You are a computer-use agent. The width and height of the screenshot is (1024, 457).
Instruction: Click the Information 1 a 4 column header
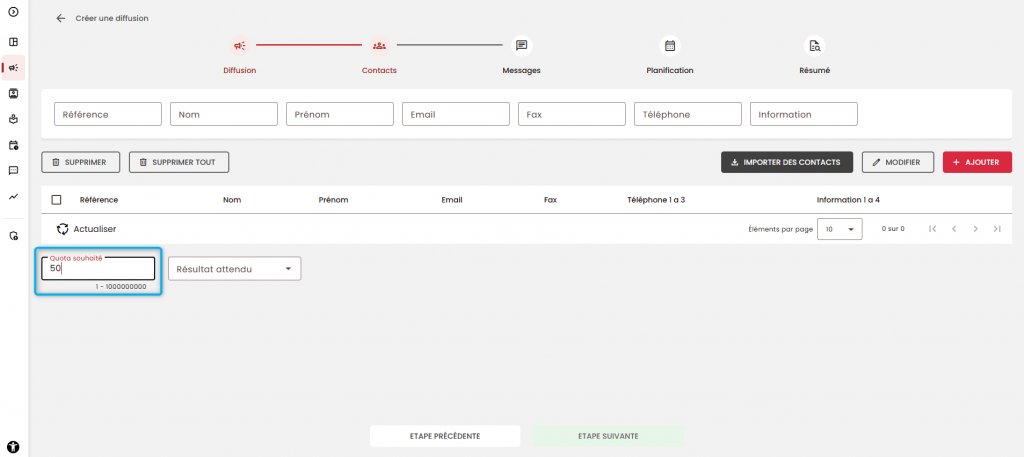(848, 200)
